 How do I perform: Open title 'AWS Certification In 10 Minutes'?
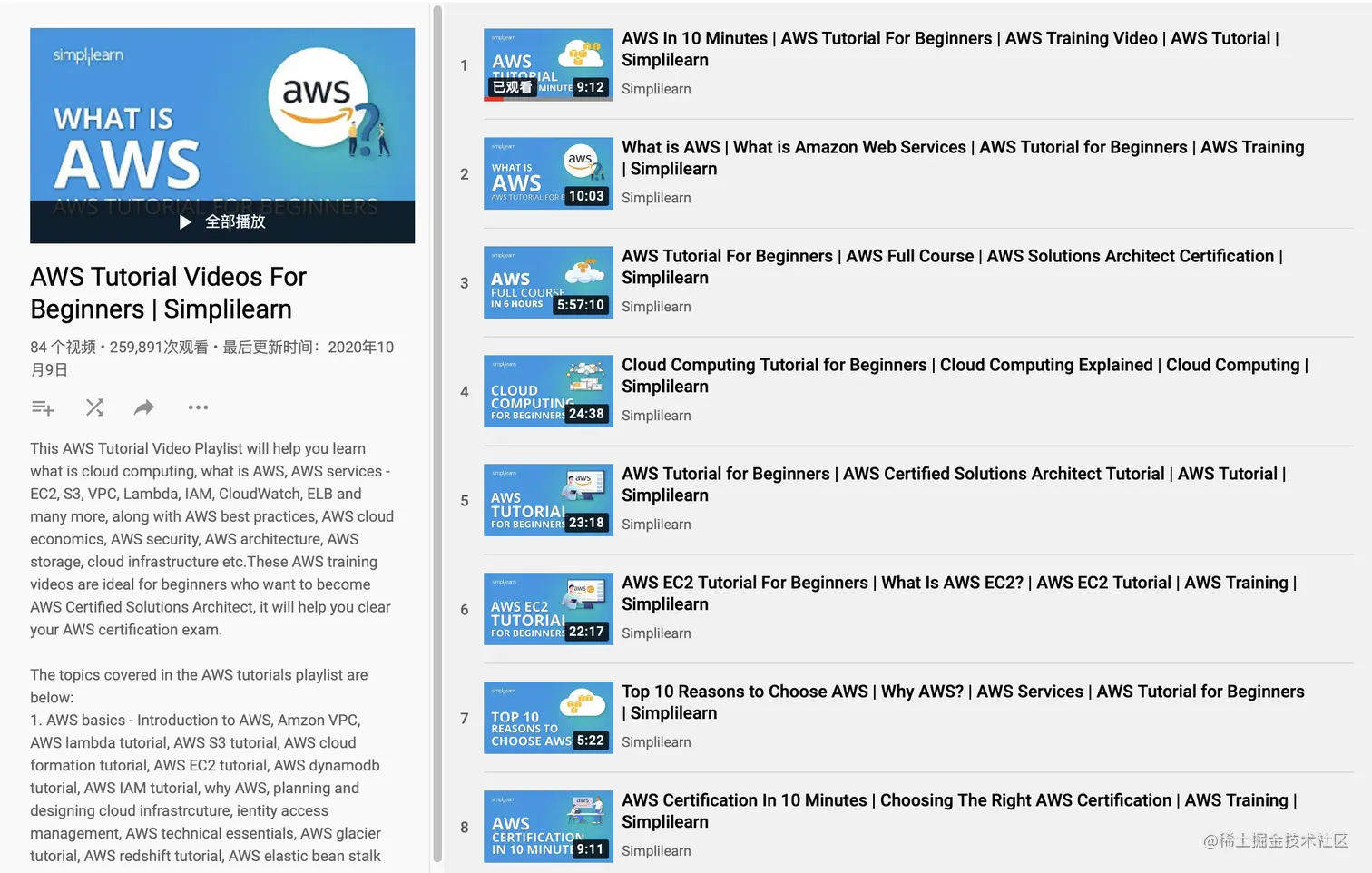tap(959, 811)
